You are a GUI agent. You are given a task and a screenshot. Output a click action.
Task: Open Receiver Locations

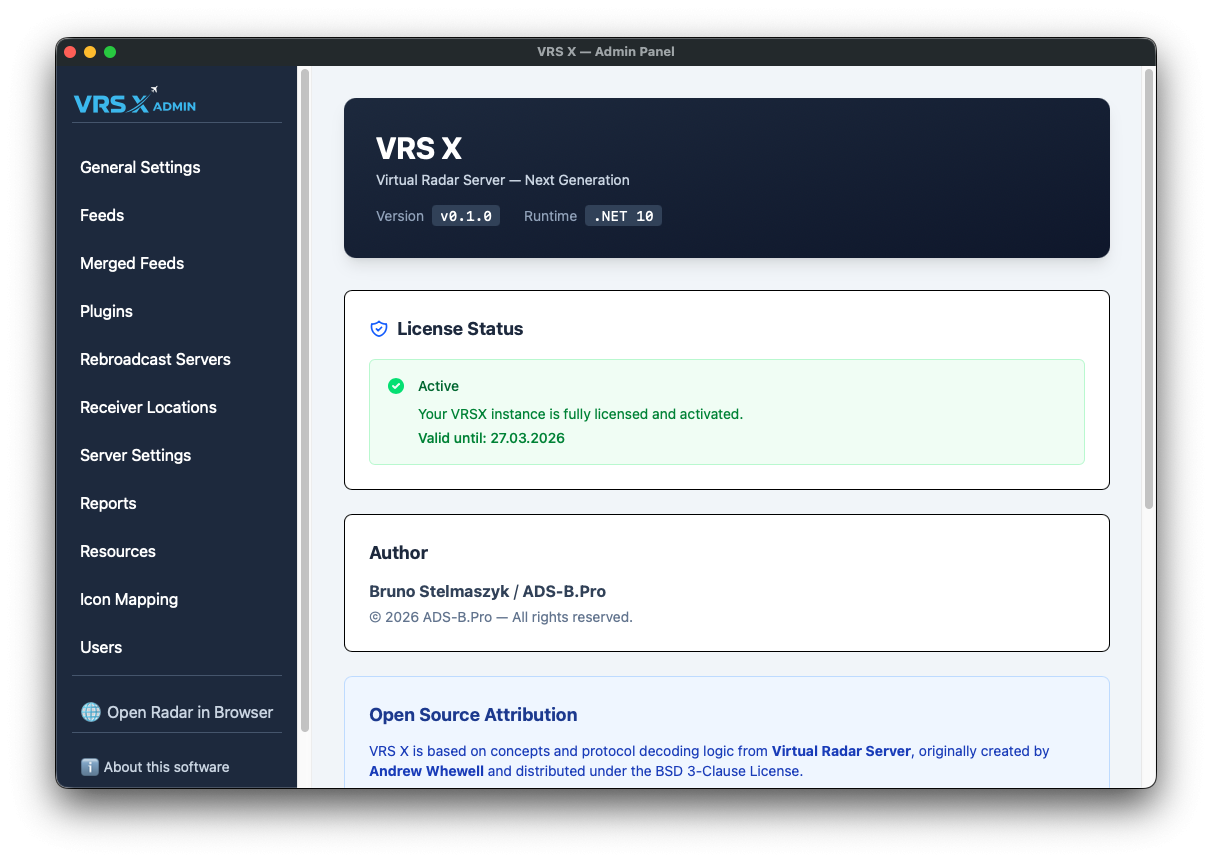pos(148,407)
